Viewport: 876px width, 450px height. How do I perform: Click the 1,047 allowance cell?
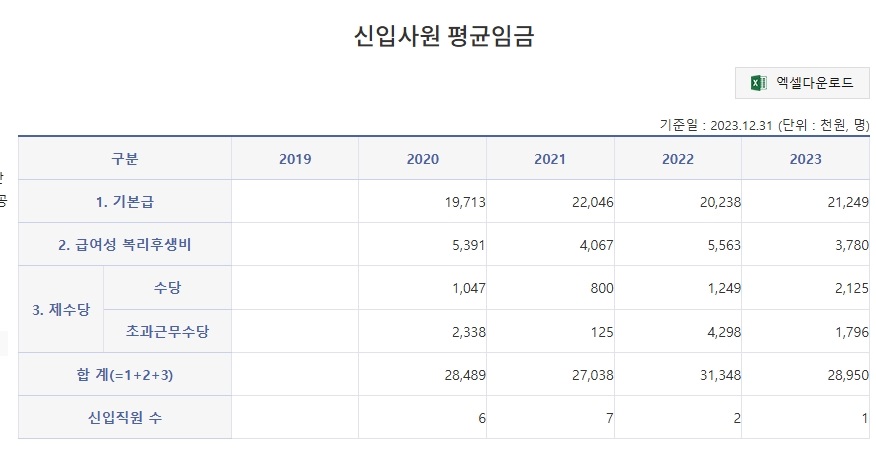click(422, 288)
